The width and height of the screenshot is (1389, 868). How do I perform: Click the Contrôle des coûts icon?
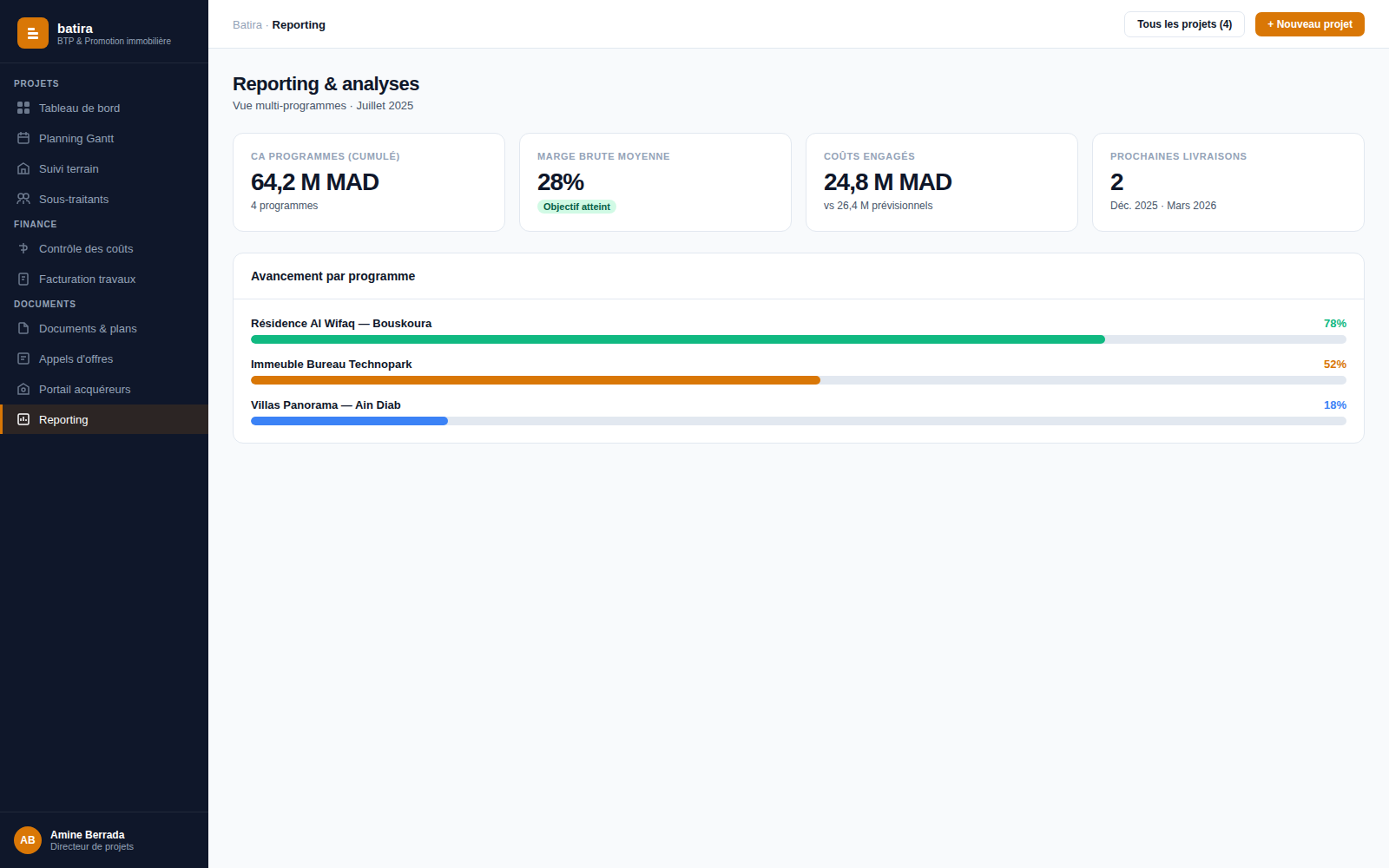tap(23, 248)
